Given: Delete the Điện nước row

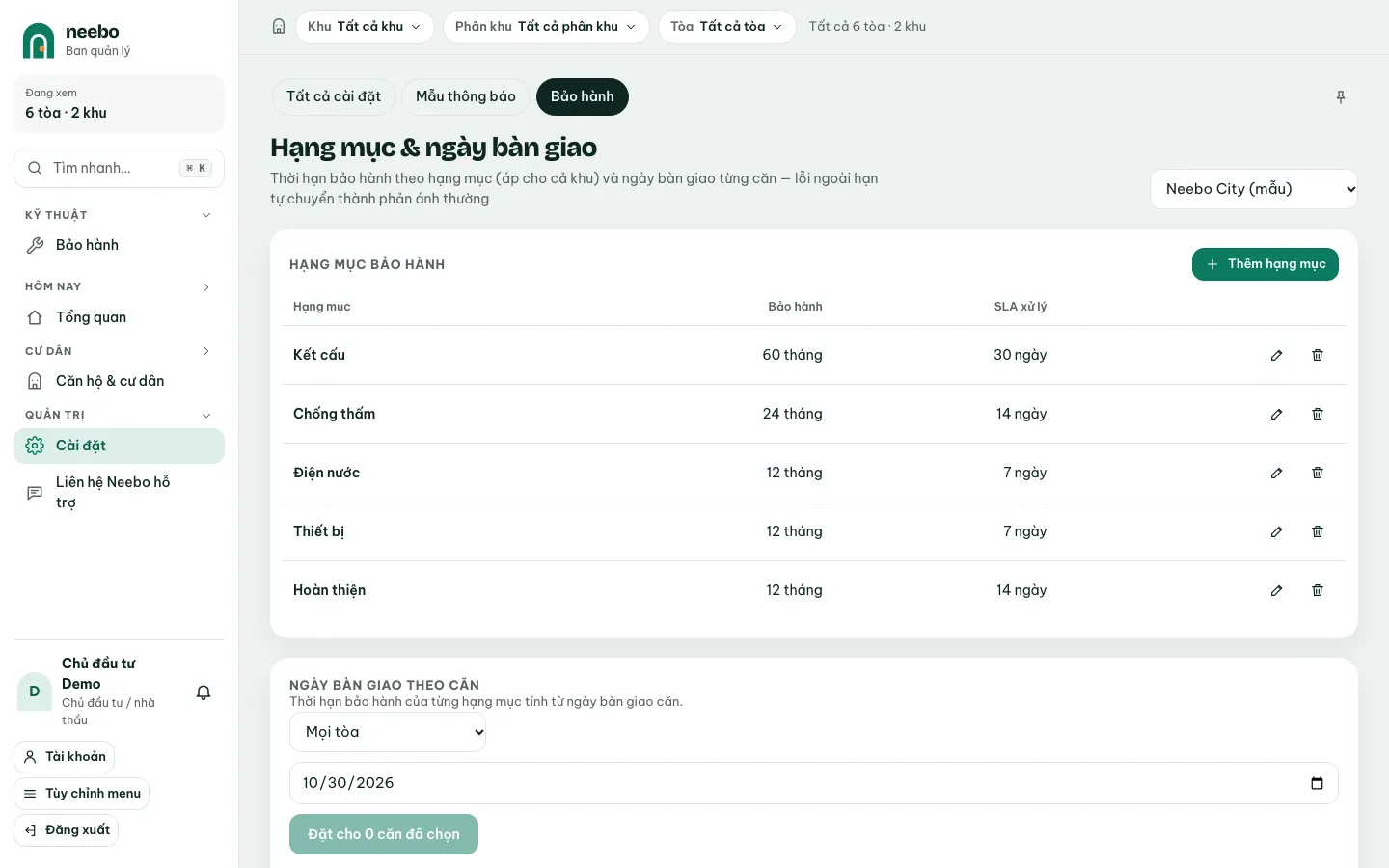Looking at the screenshot, I should (x=1318, y=473).
